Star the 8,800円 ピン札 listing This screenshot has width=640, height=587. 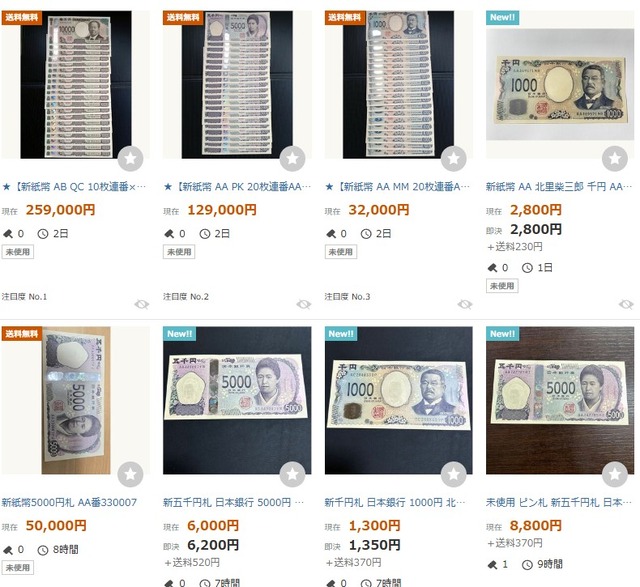(x=615, y=474)
